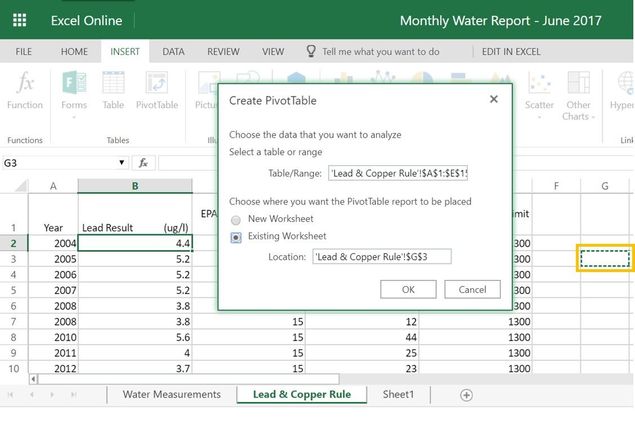Expand the Scatter chart dropdown arrow
Screen dimensions: 635x423
(x=539, y=117)
